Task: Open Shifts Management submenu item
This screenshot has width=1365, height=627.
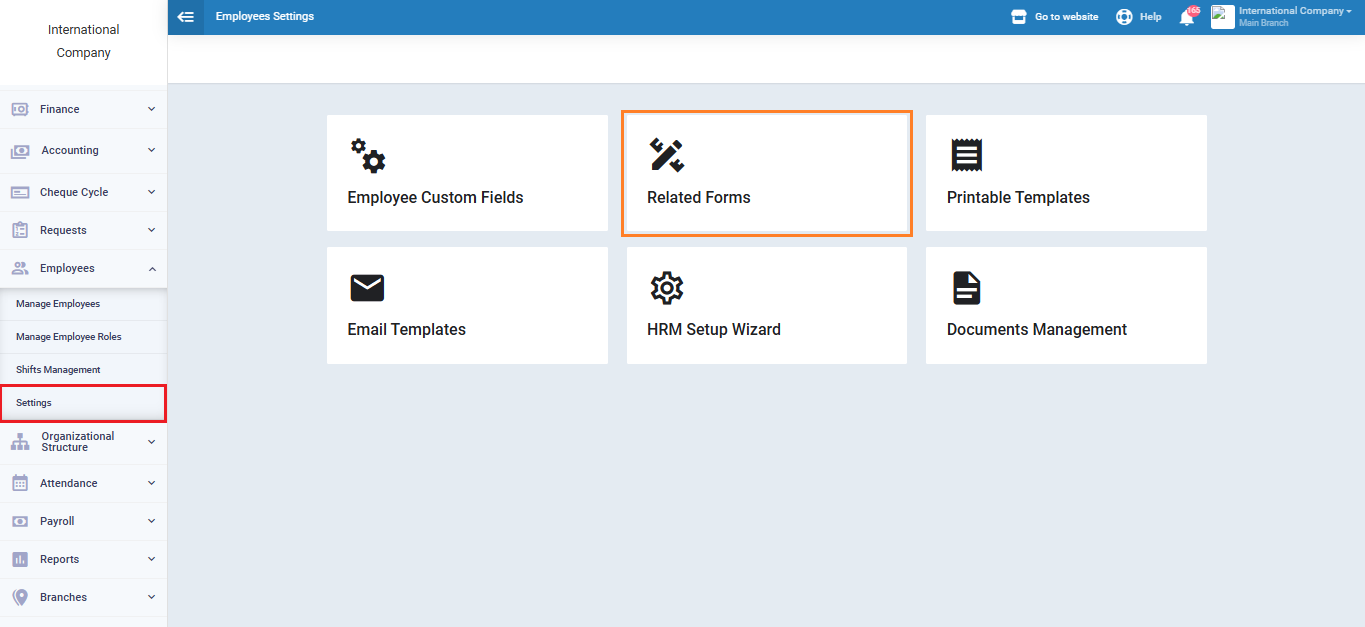Action: coord(58,370)
